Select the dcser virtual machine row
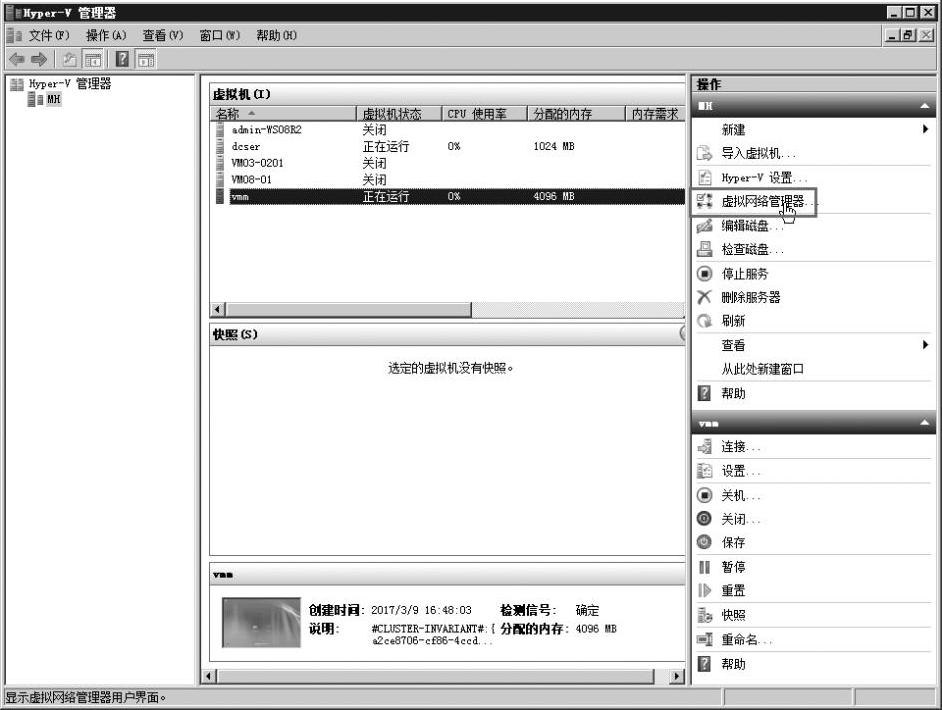Screen dimensions: 942x710 [x=449, y=146]
